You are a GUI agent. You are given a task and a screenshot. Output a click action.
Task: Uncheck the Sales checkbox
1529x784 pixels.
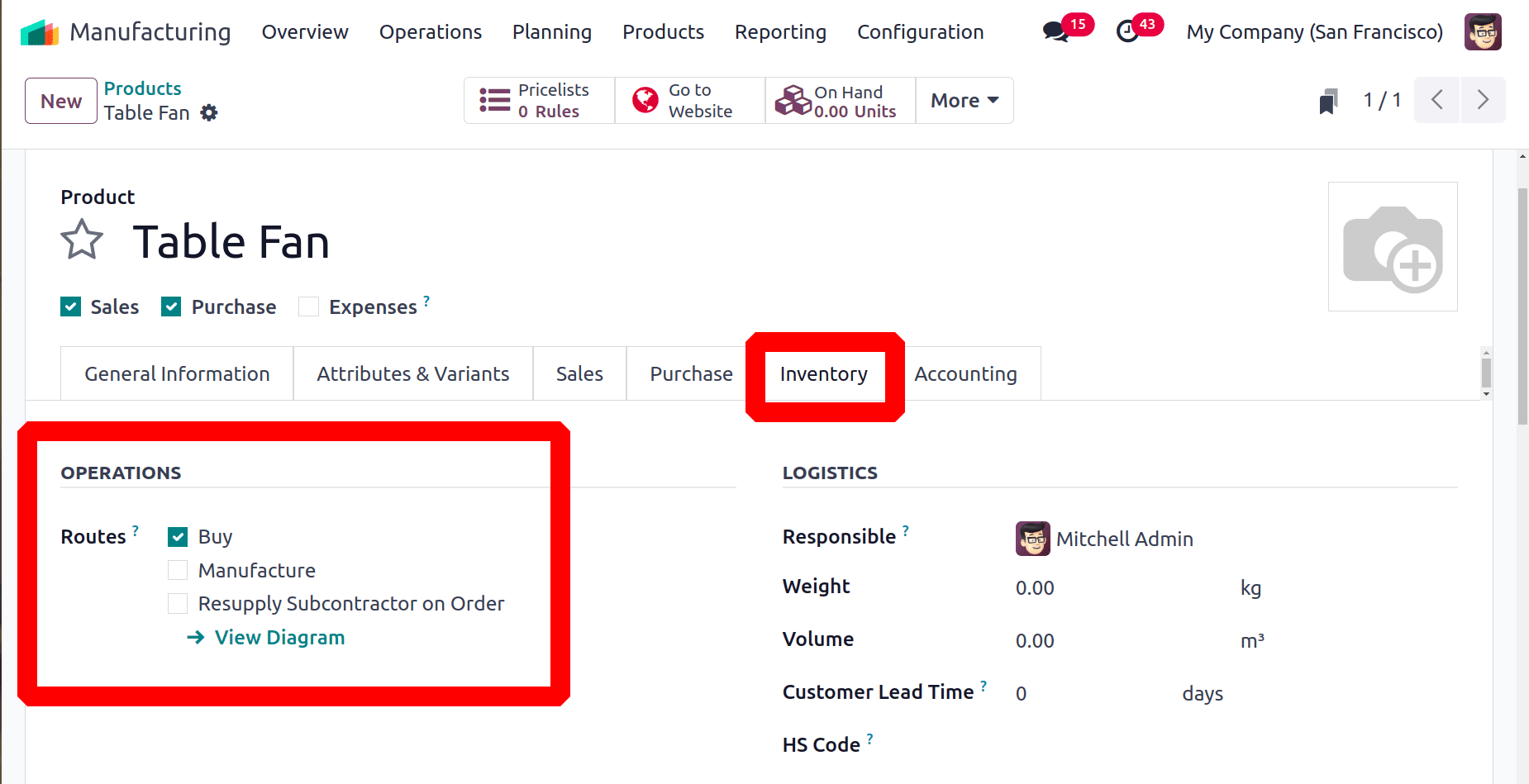pos(70,306)
